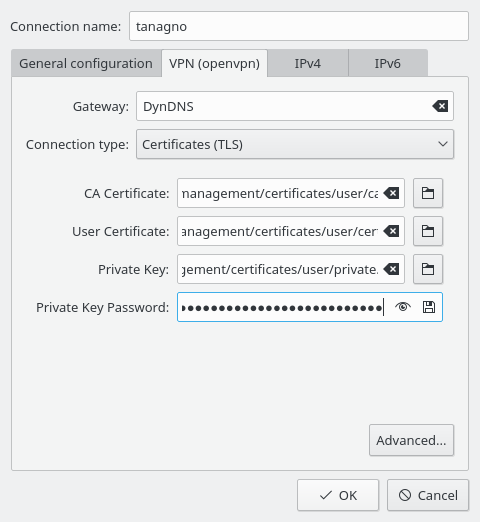Browse for CA Certificate file
Screen dimensions: 480x522
pos(428,193)
